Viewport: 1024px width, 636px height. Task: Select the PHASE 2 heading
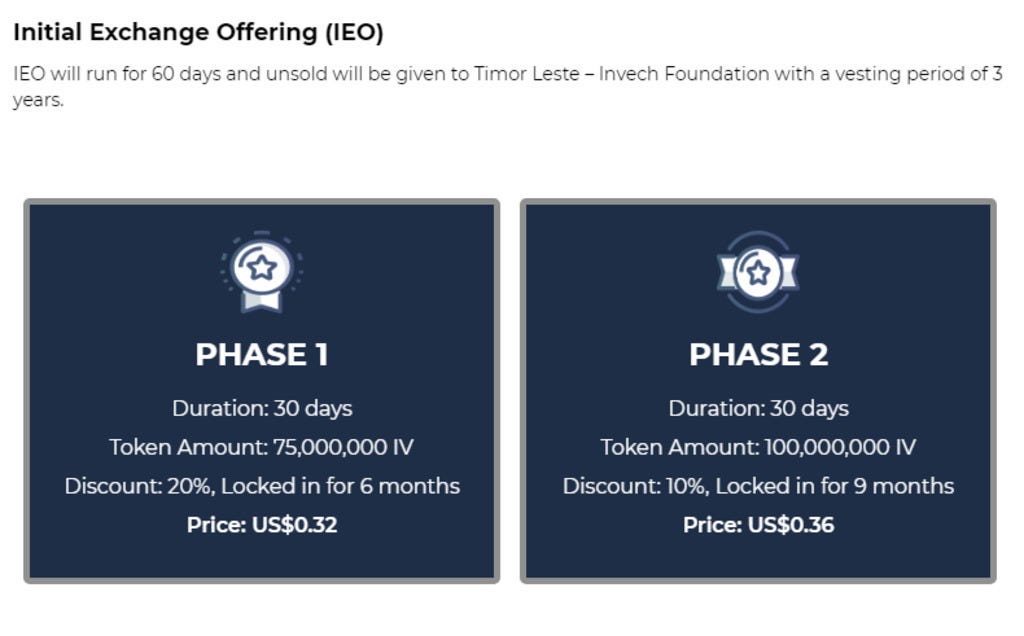click(758, 355)
